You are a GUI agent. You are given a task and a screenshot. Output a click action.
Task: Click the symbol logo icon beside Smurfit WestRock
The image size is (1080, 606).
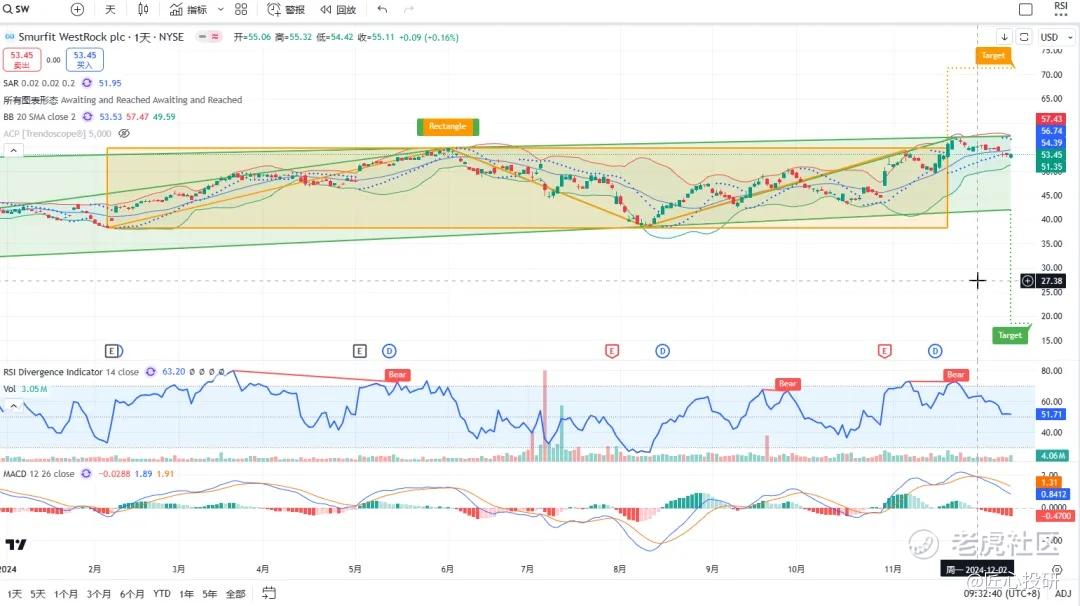pos(10,37)
